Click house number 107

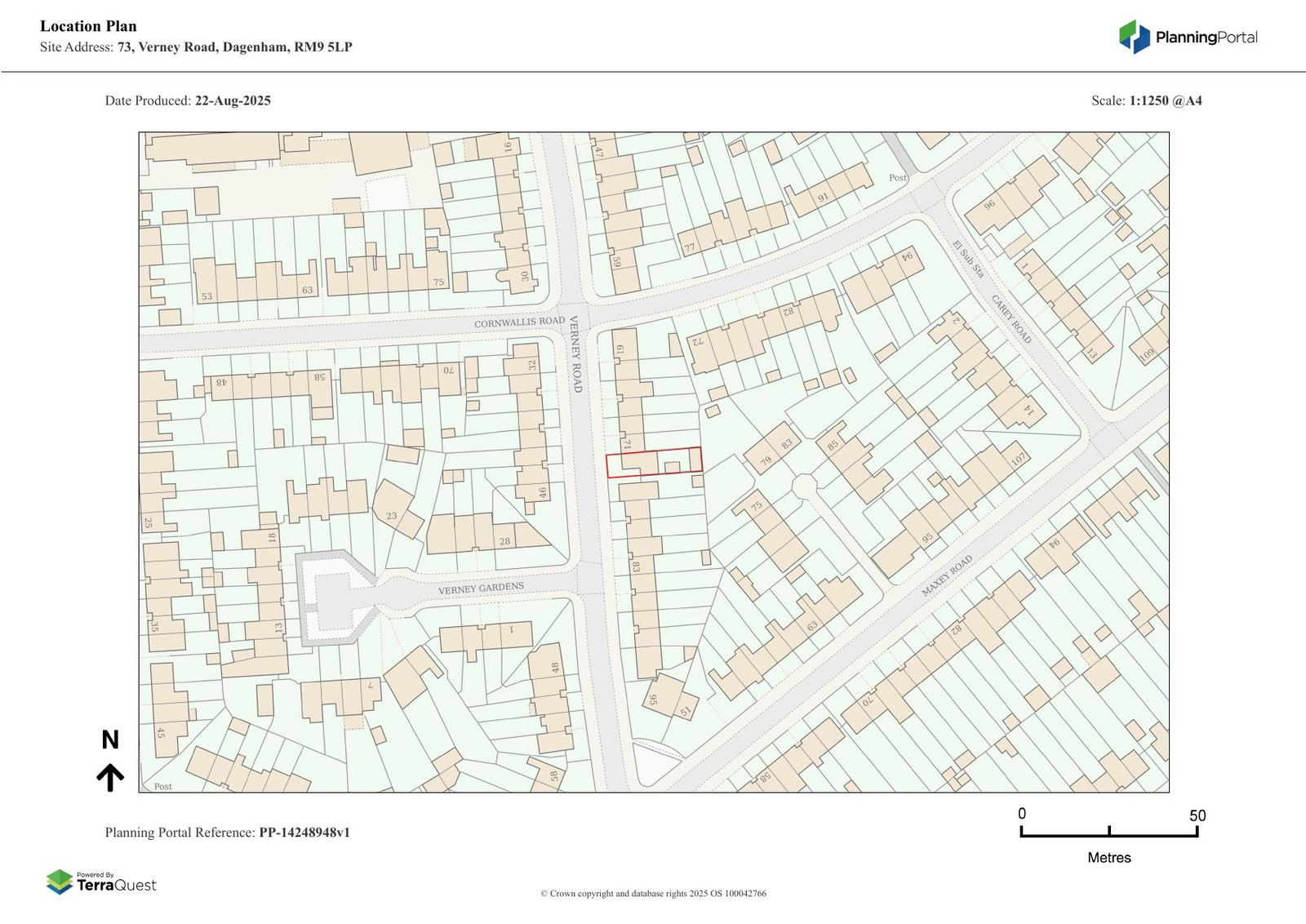[1018, 460]
